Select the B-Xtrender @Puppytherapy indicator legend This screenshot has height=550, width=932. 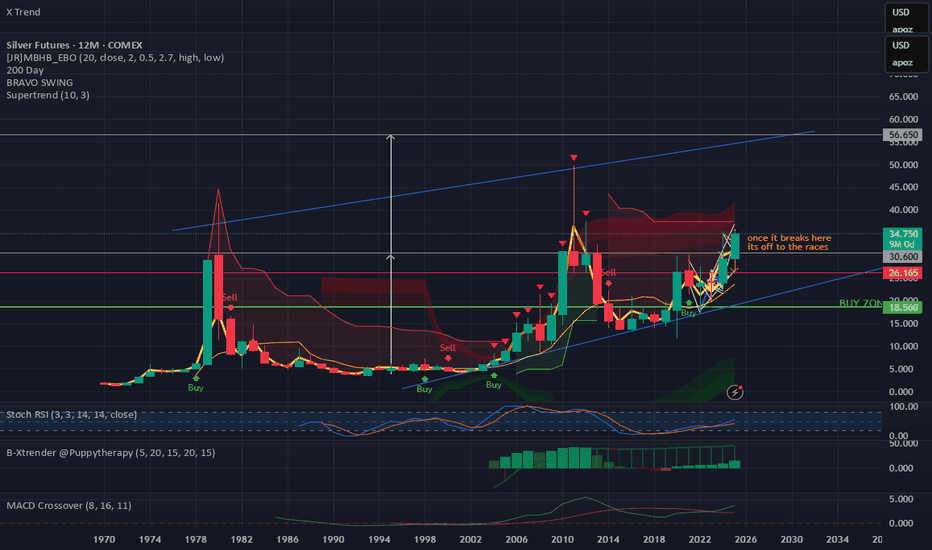coord(111,452)
